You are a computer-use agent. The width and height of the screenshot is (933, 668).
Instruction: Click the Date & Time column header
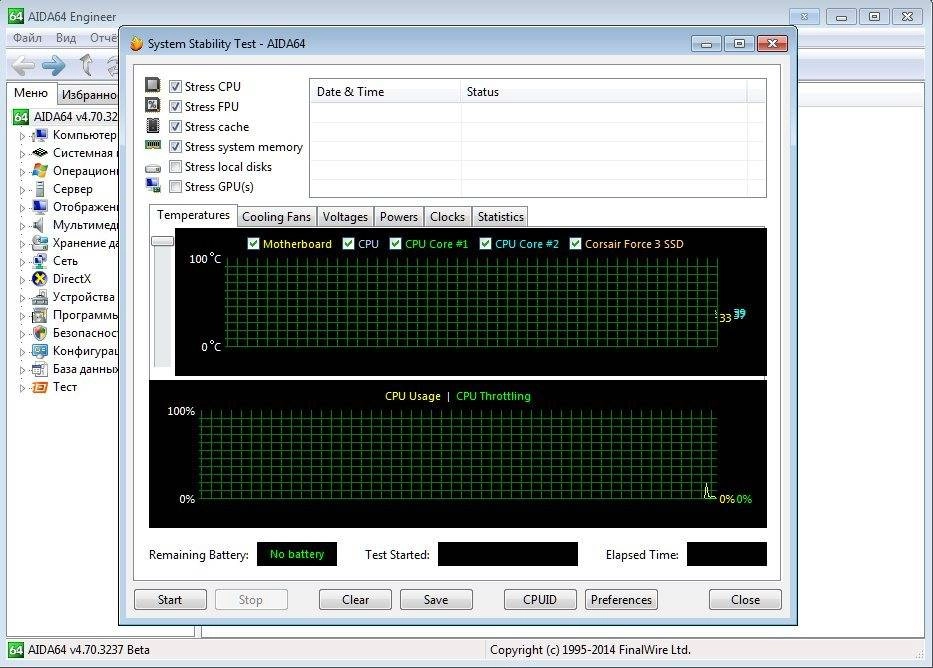[x=385, y=92]
